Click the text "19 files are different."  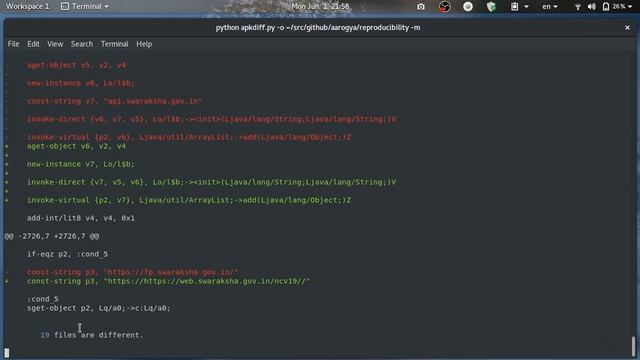point(92,335)
